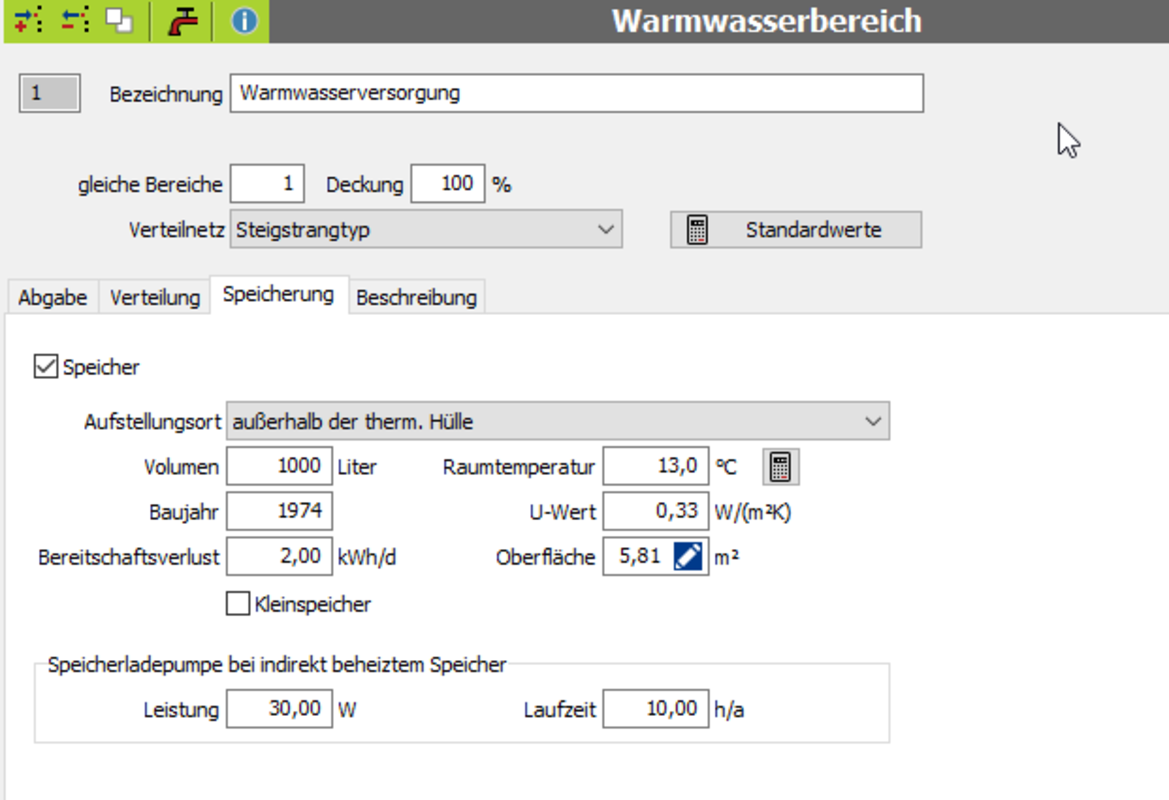Click calculator icon on Standardwerte button

click(698, 230)
